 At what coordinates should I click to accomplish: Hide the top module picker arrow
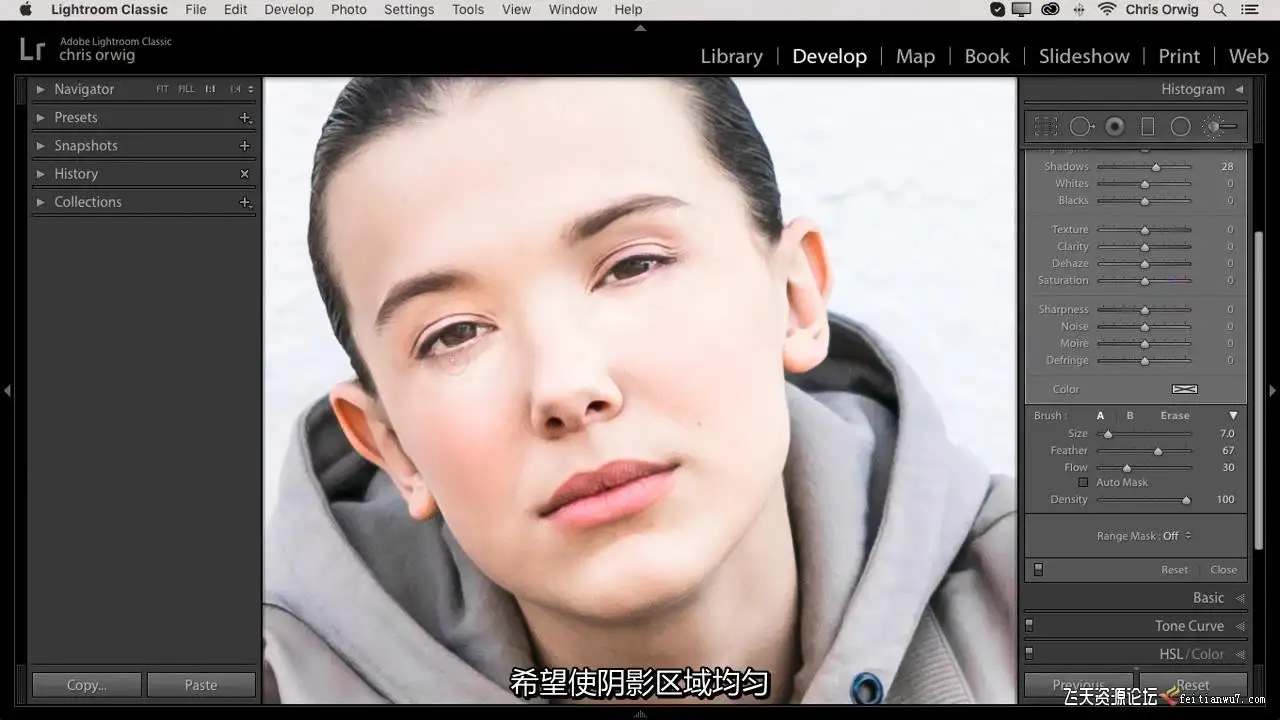point(640,27)
